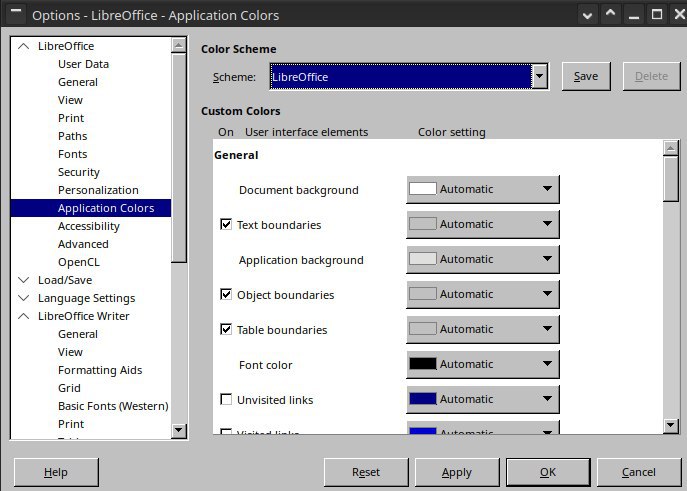Select the Fonts option page

(x=72, y=154)
